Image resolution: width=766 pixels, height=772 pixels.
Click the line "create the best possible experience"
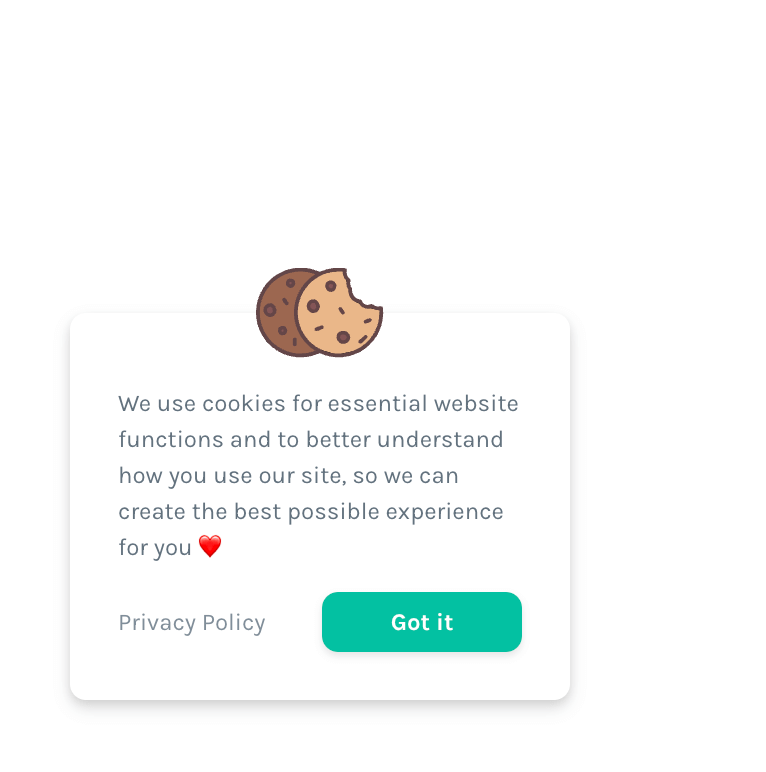point(310,512)
